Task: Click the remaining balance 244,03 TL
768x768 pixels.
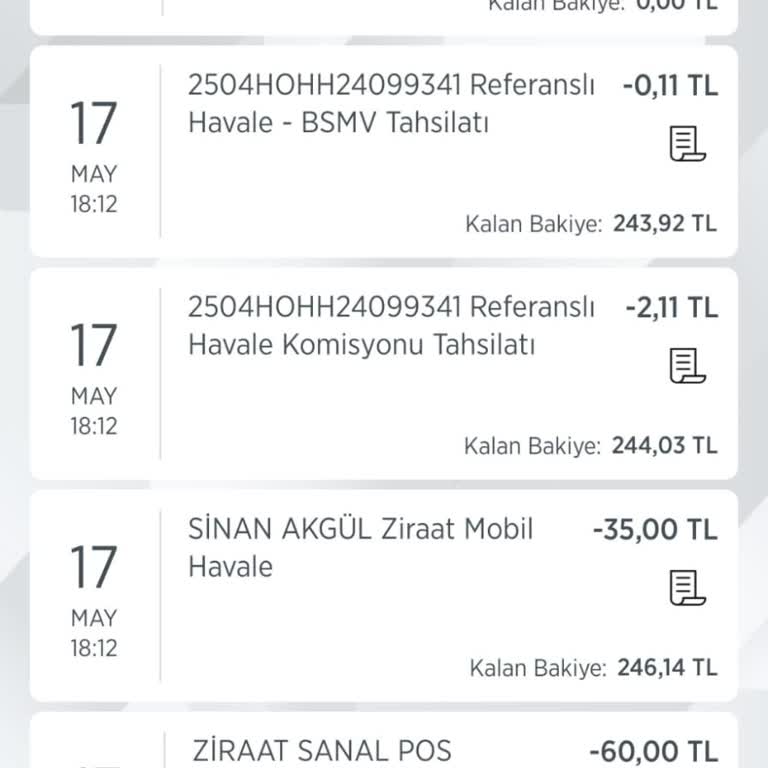Action: tap(664, 446)
